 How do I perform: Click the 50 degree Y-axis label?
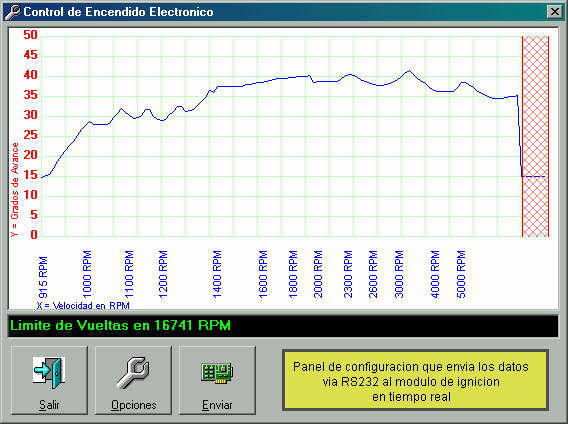pos(30,35)
